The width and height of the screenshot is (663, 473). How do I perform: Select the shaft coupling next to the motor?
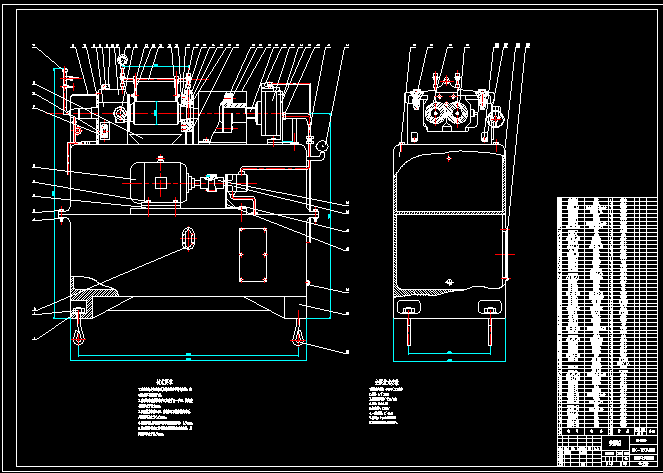(211, 183)
